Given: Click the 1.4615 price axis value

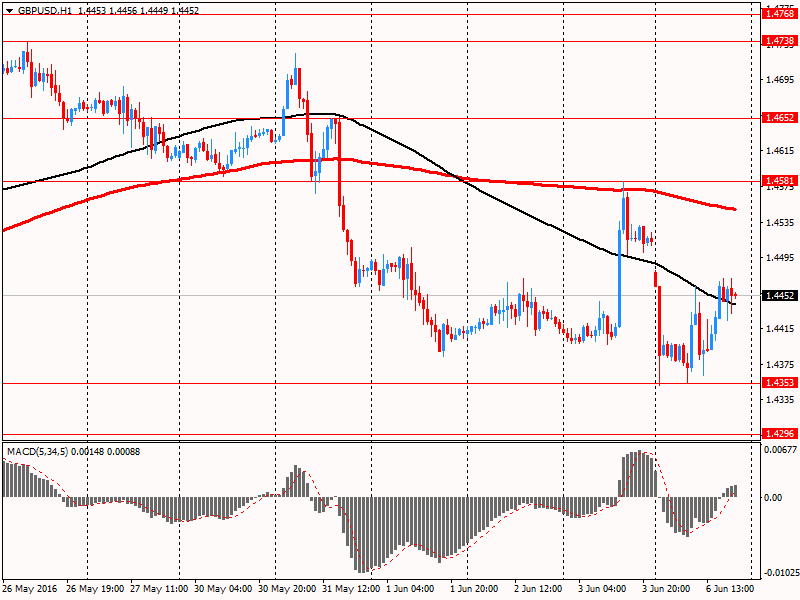Looking at the screenshot, I should point(781,151).
